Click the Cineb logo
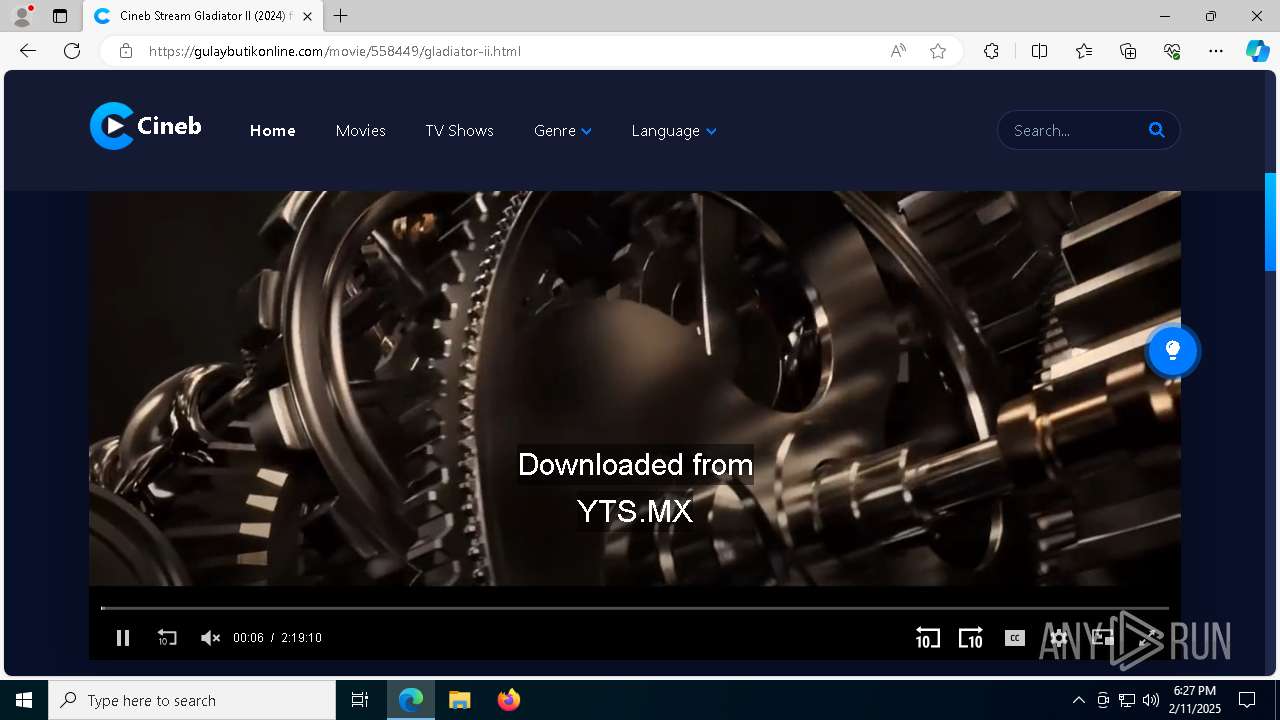 tap(146, 126)
